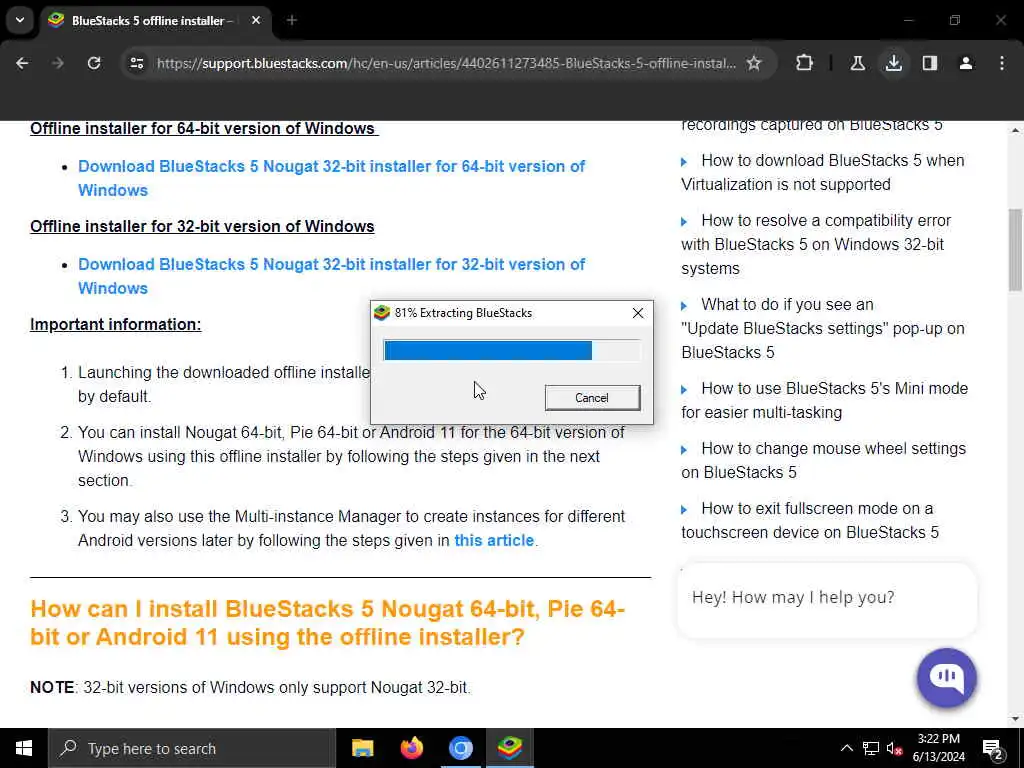Click the "Hey! How may I help you?" chat bubble
This screenshot has width=1024, height=768.
827,599
